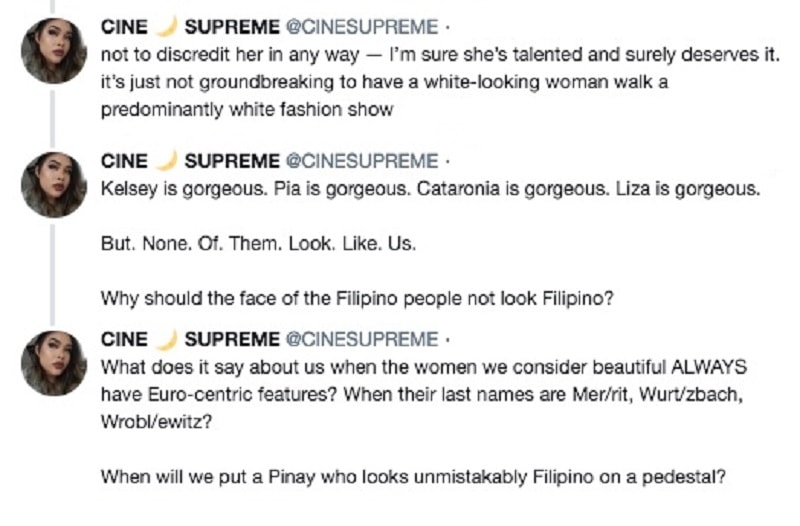Open the avatar beside the 'Kelsey is gorgeous' tweet
The width and height of the screenshot is (800, 526).
coord(54,185)
